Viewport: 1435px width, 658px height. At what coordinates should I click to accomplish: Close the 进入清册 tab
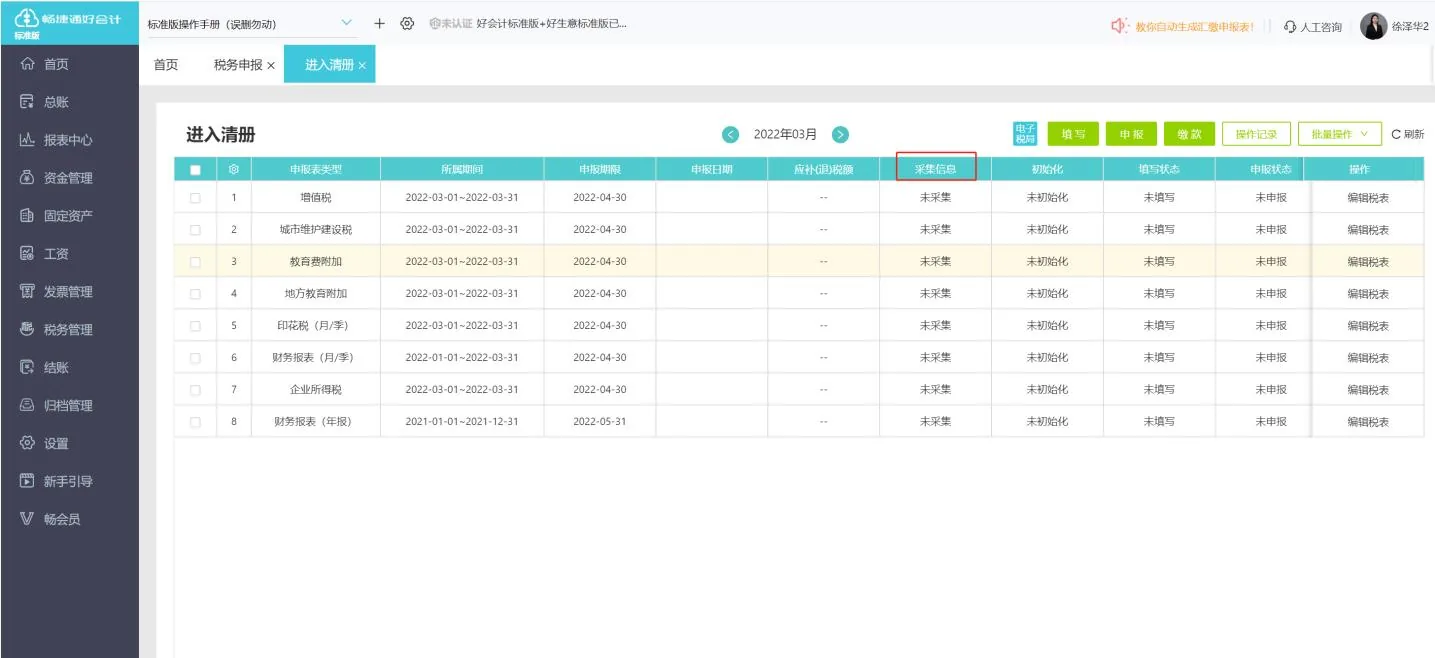click(x=362, y=66)
